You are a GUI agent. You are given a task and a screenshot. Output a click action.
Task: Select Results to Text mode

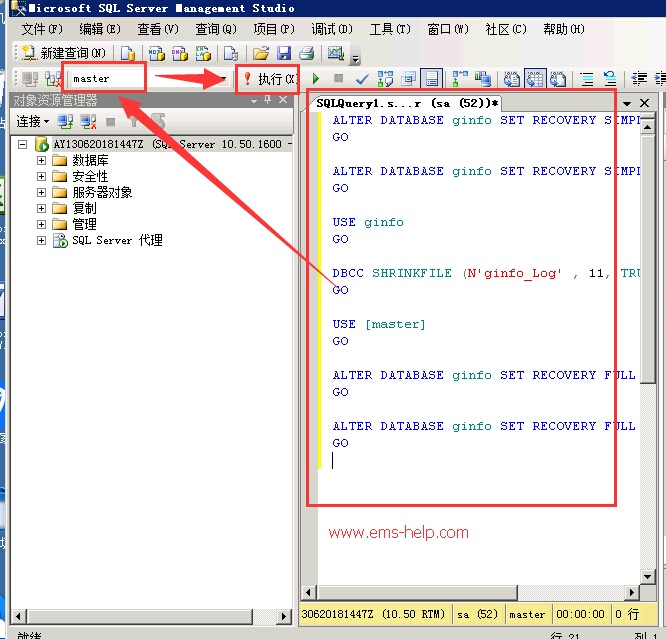pos(511,79)
